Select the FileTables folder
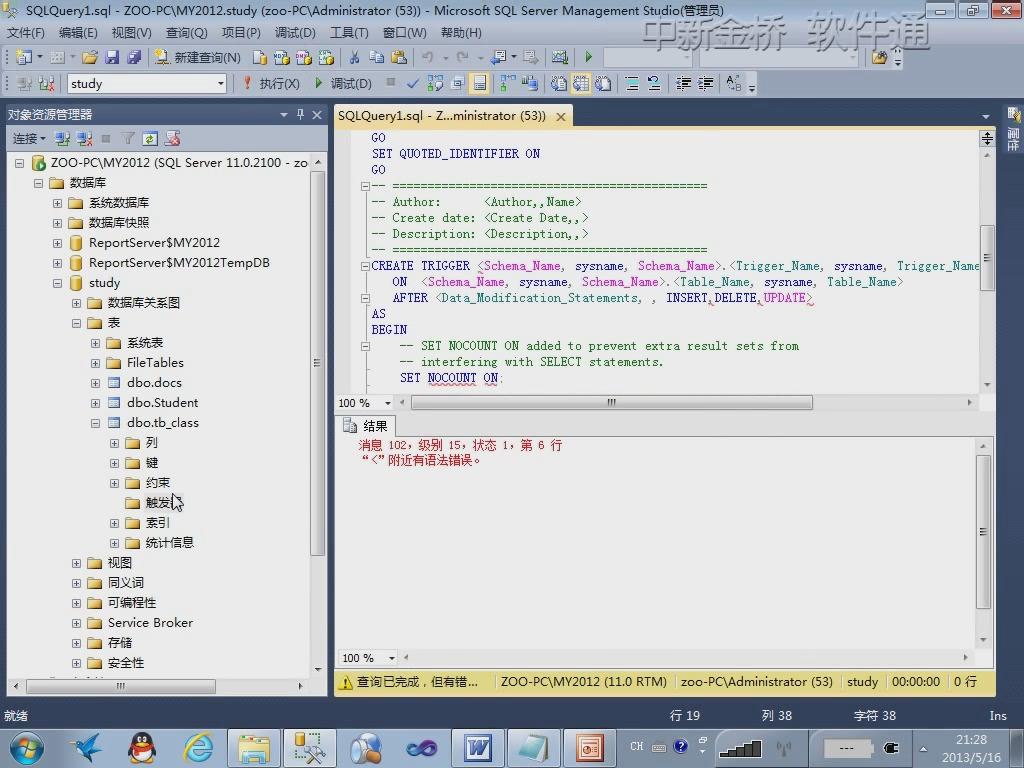The height and width of the screenshot is (768, 1024). tap(155, 362)
